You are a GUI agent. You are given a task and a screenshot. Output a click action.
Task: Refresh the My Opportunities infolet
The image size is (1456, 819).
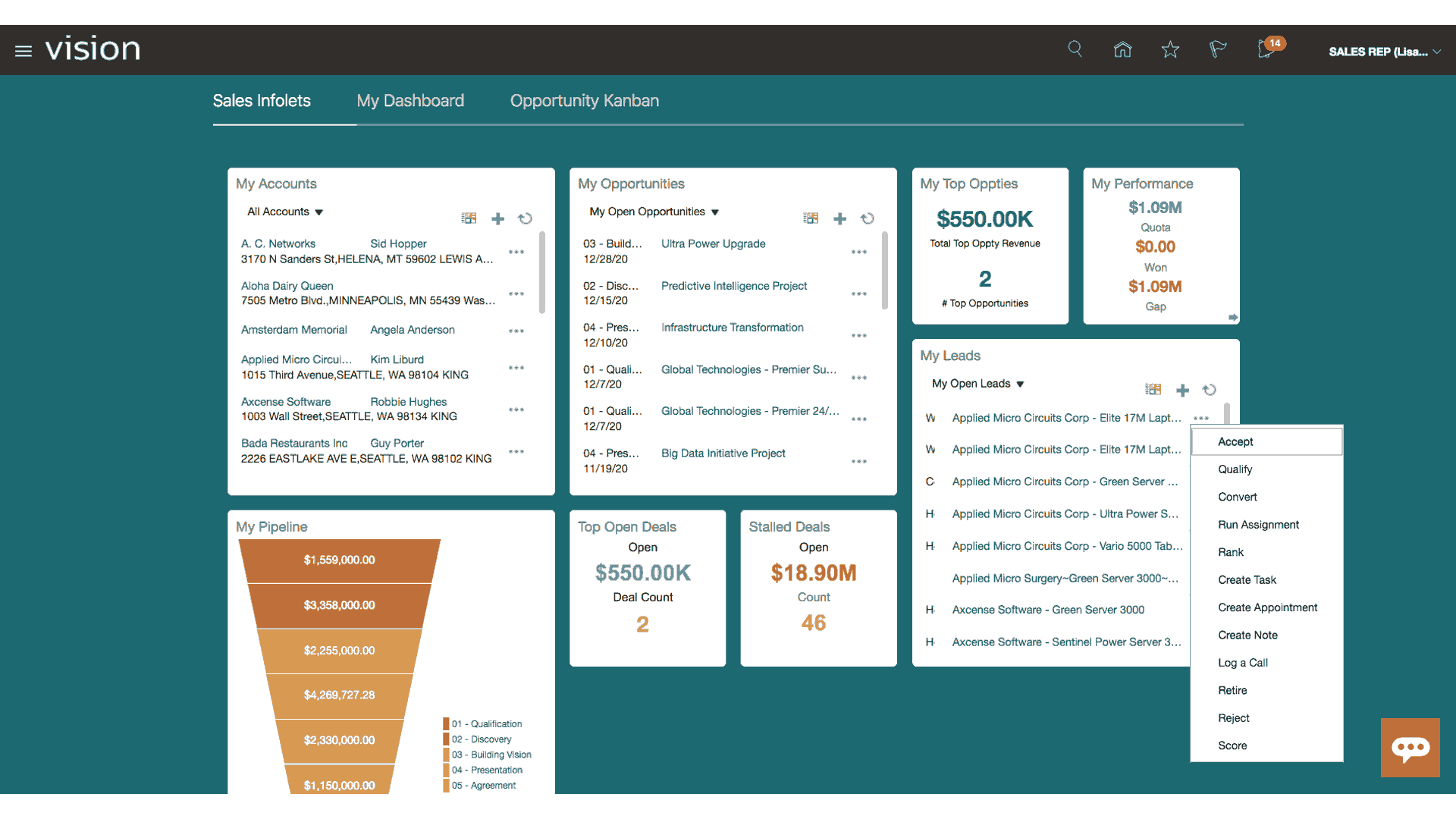click(868, 218)
